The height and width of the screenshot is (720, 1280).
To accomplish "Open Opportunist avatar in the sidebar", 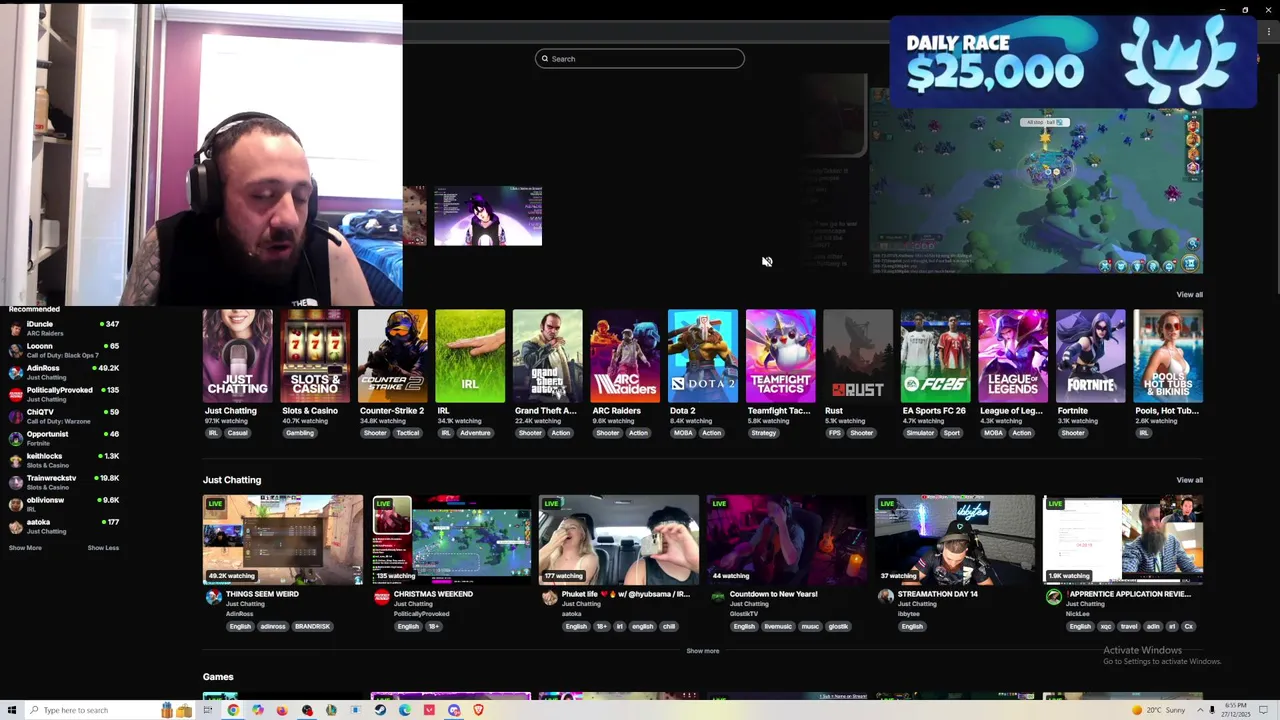I will point(15,438).
